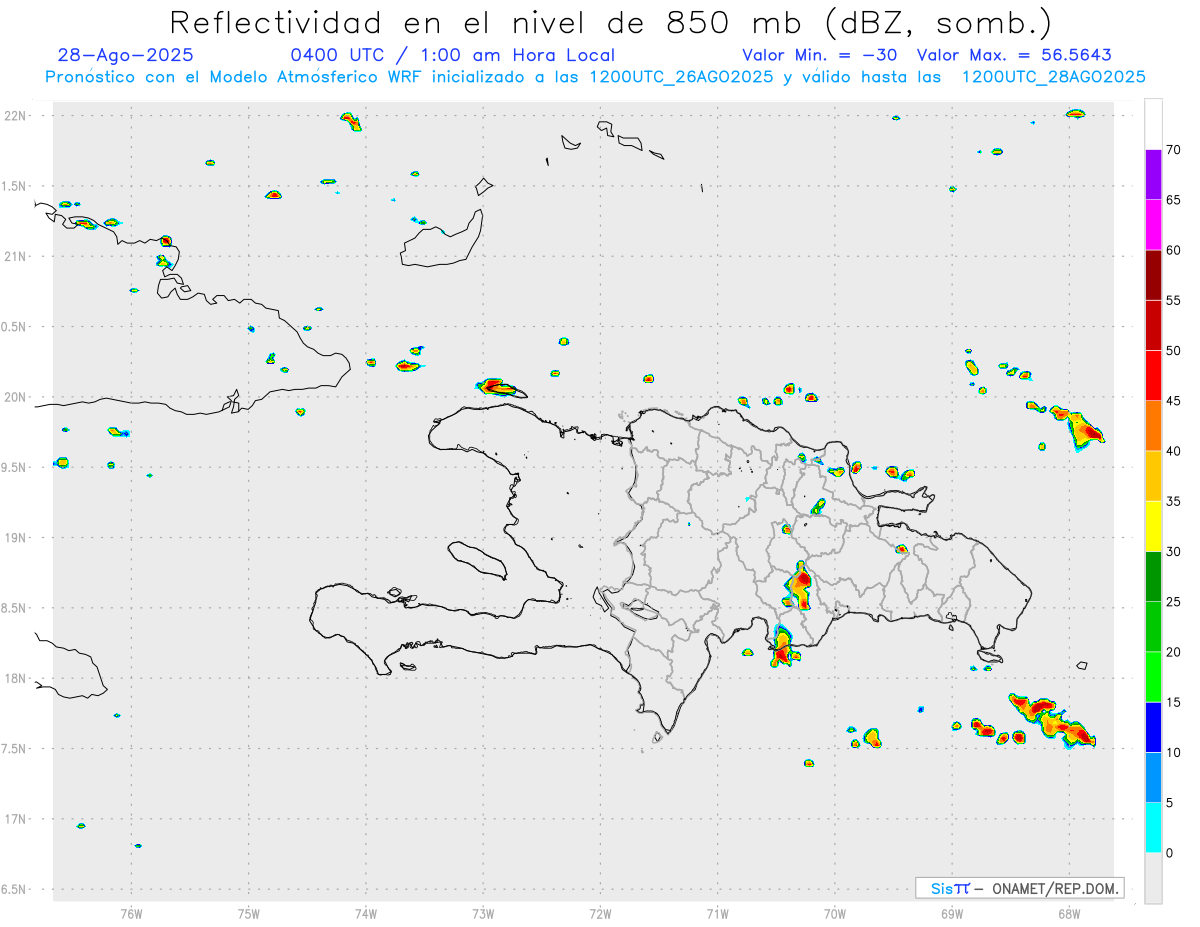This screenshot has width=1200, height=927.
Task: Click the magenta 60-65 dBZ color swatch
Action: point(1153,225)
